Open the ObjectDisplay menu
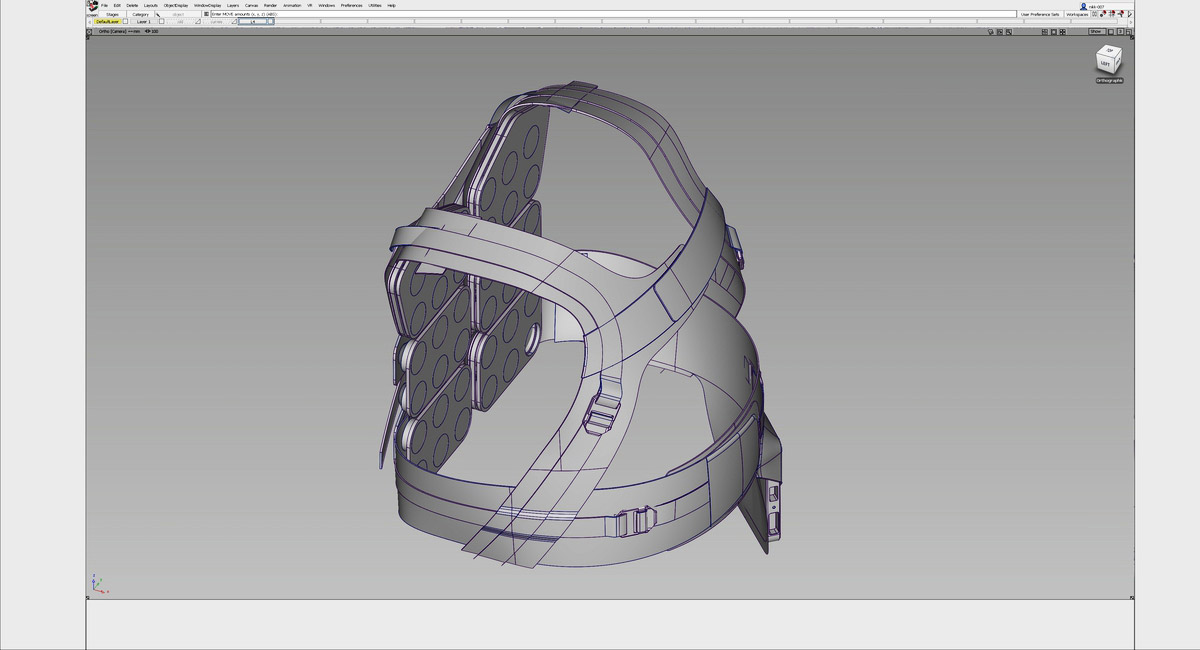This screenshot has height=650, width=1200. coord(175,5)
